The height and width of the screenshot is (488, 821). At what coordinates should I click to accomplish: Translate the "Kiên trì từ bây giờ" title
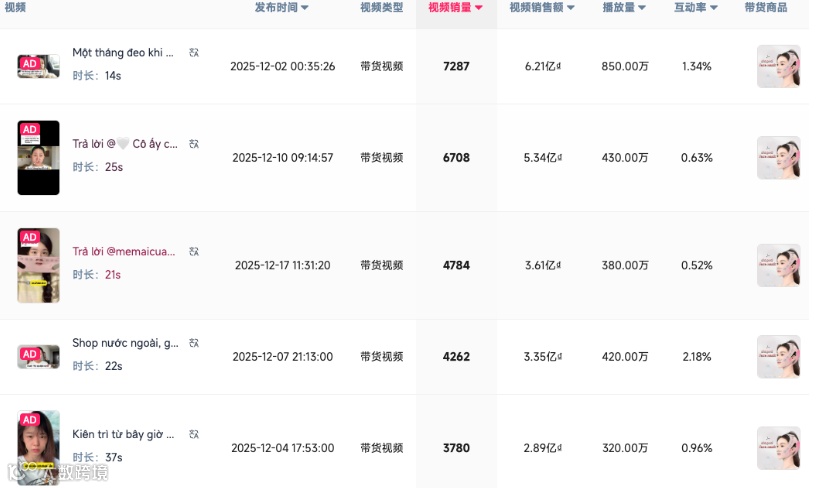pyautogui.click(x=194, y=434)
